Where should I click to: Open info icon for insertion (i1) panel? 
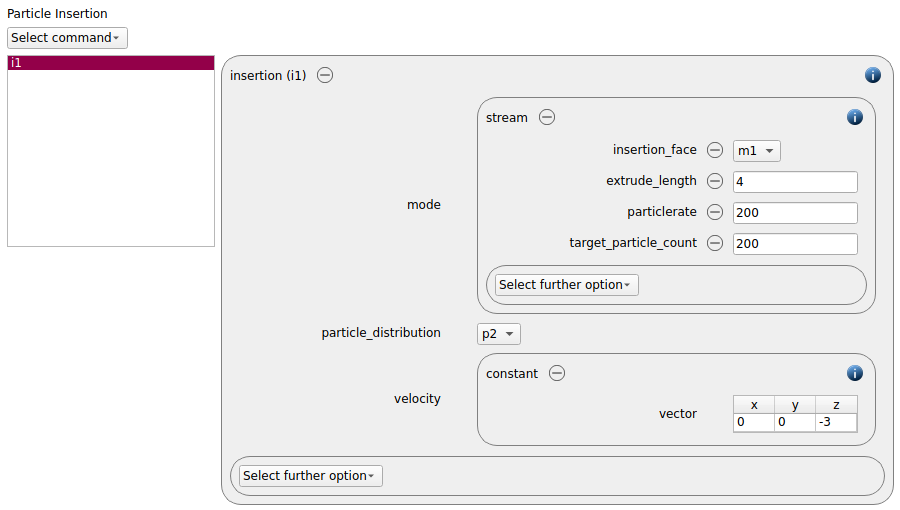point(872,75)
